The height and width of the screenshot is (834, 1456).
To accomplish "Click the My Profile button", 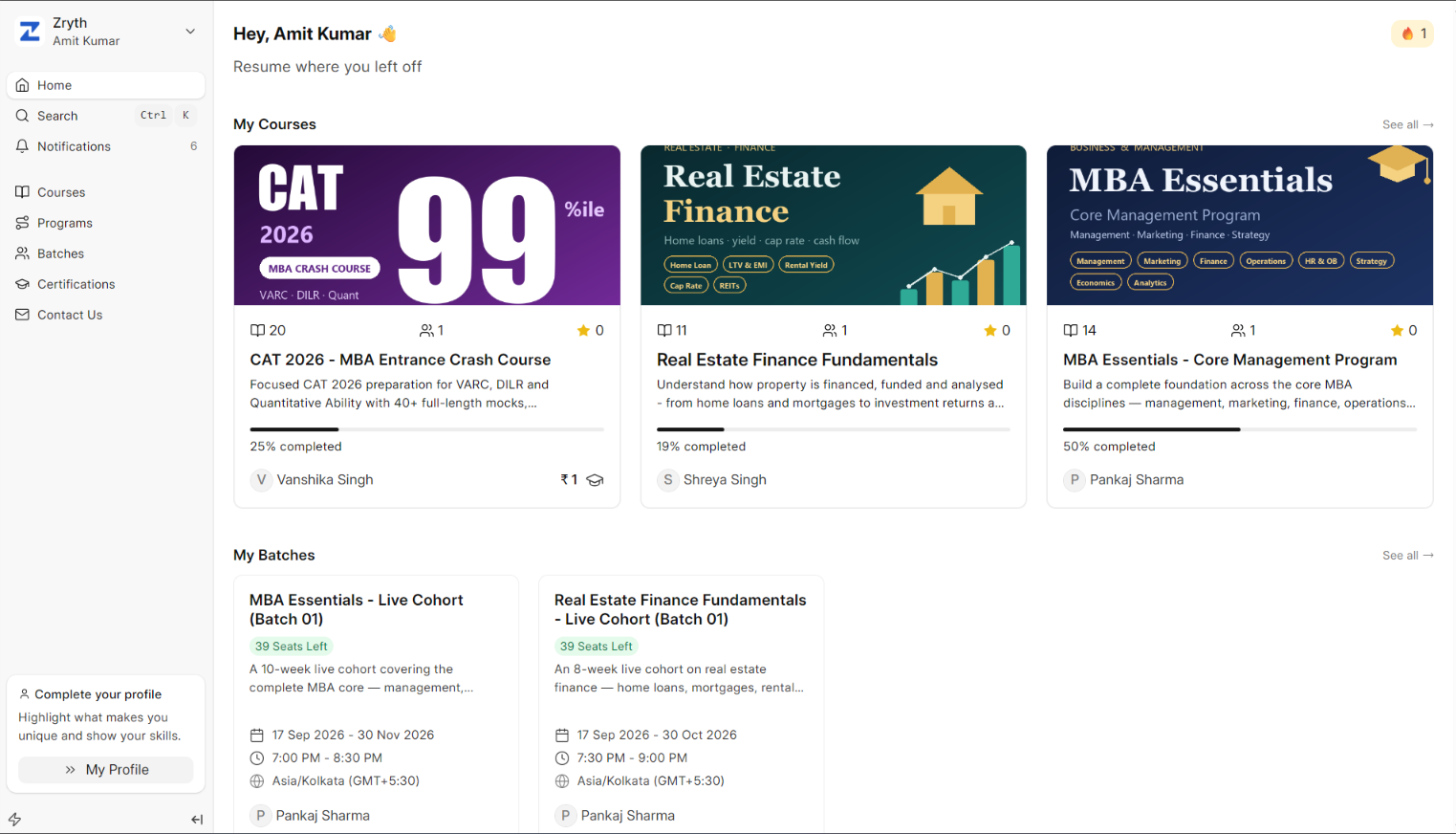I will 106,770.
